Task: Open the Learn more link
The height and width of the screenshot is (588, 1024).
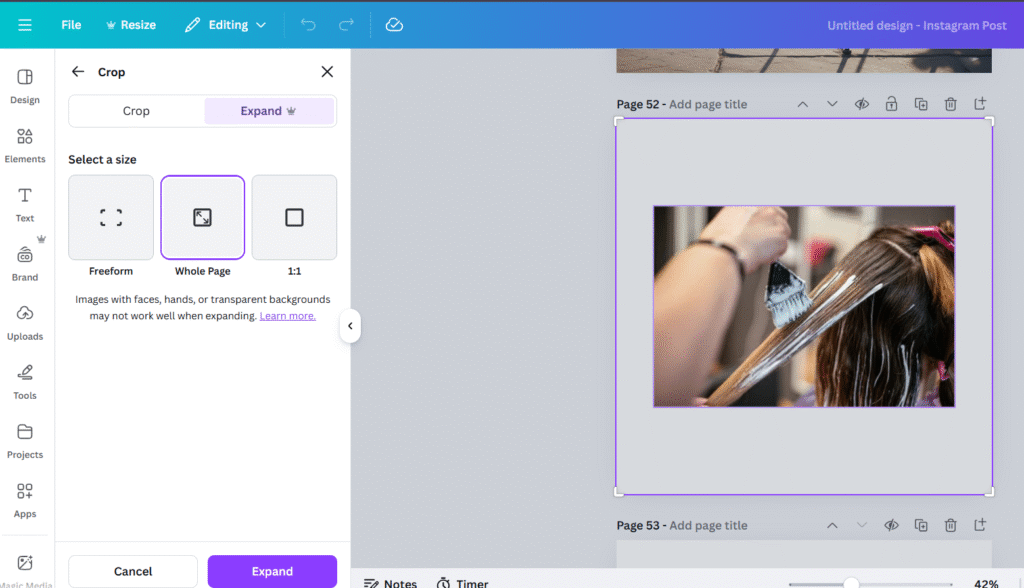Action: click(287, 316)
